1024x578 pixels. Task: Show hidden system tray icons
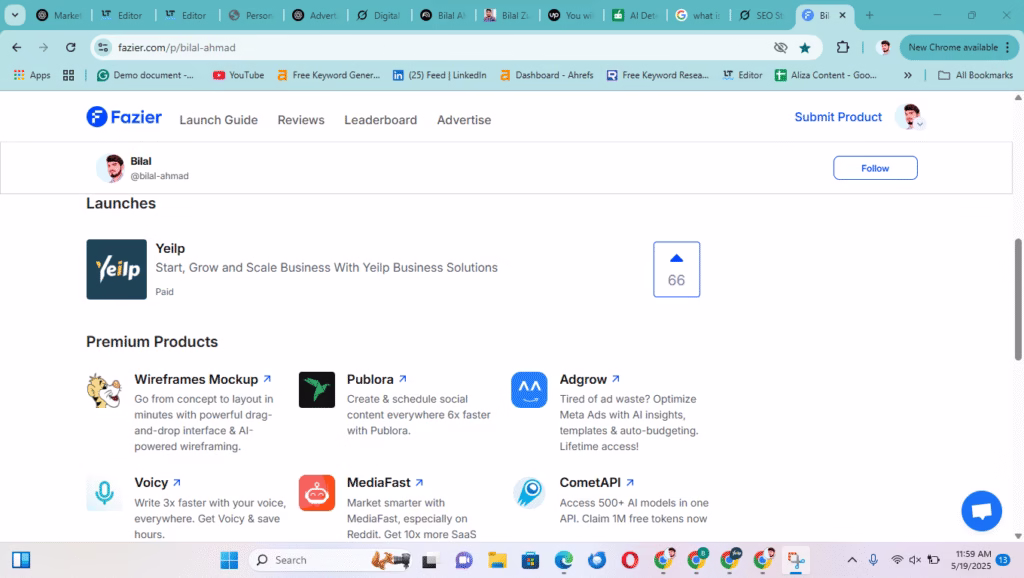[852, 560]
